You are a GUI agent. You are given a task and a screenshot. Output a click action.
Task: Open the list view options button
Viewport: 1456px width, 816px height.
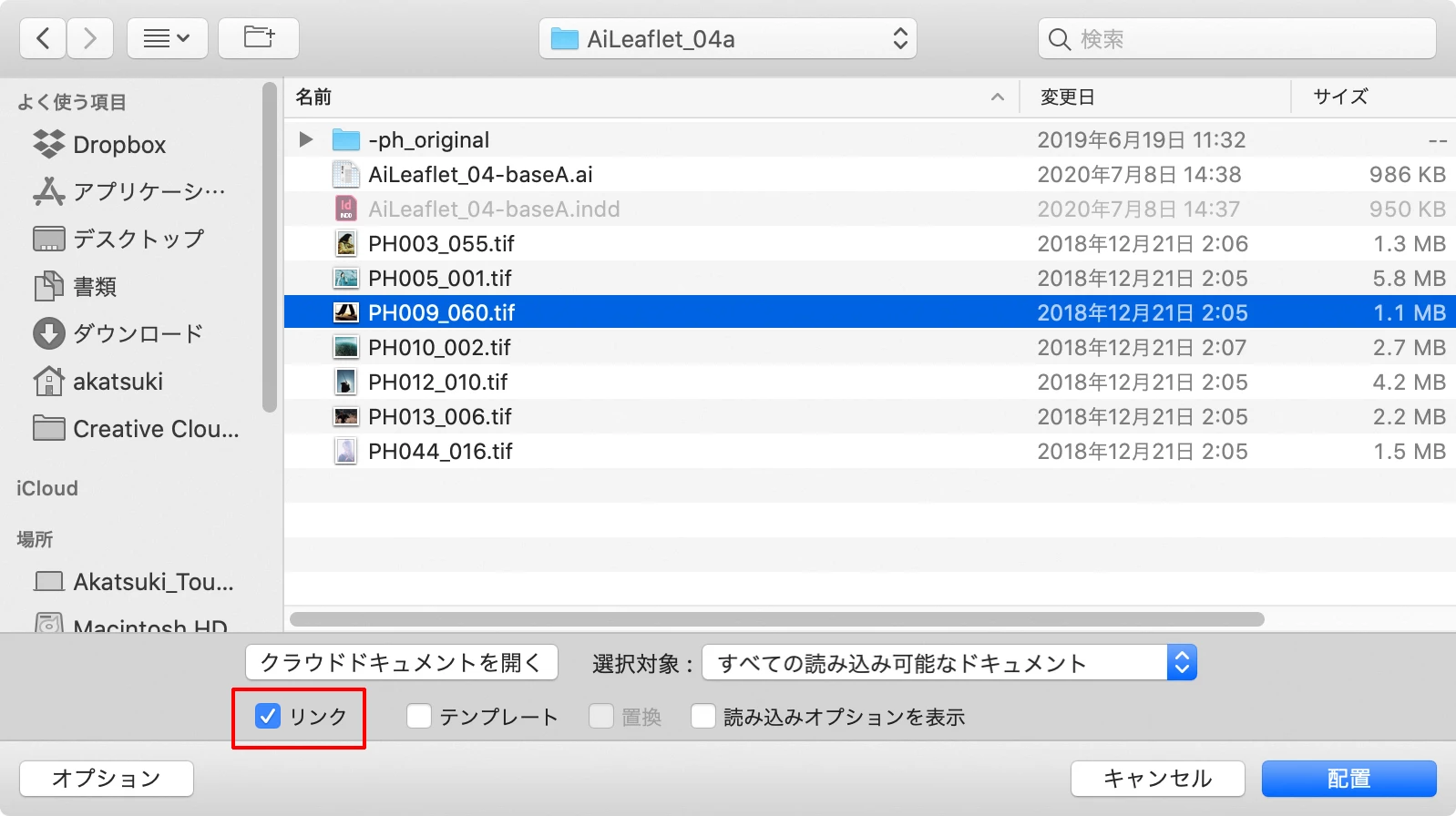pos(168,38)
